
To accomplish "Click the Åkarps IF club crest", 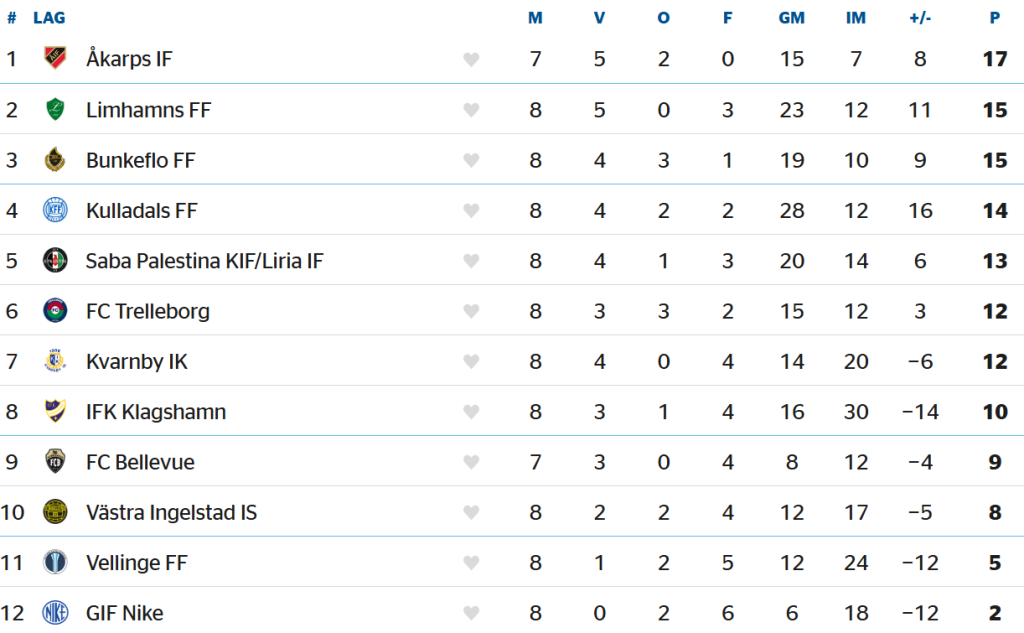I will pyautogui.click(x=55, y=59).
